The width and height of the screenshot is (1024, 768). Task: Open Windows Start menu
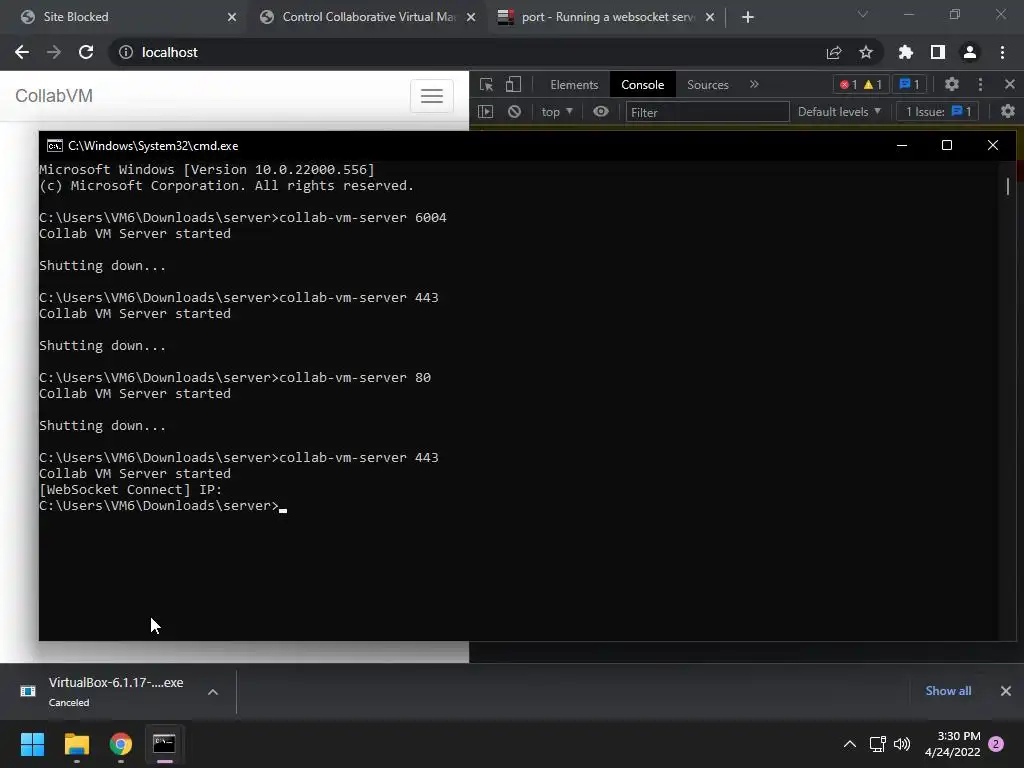point(33,744)
